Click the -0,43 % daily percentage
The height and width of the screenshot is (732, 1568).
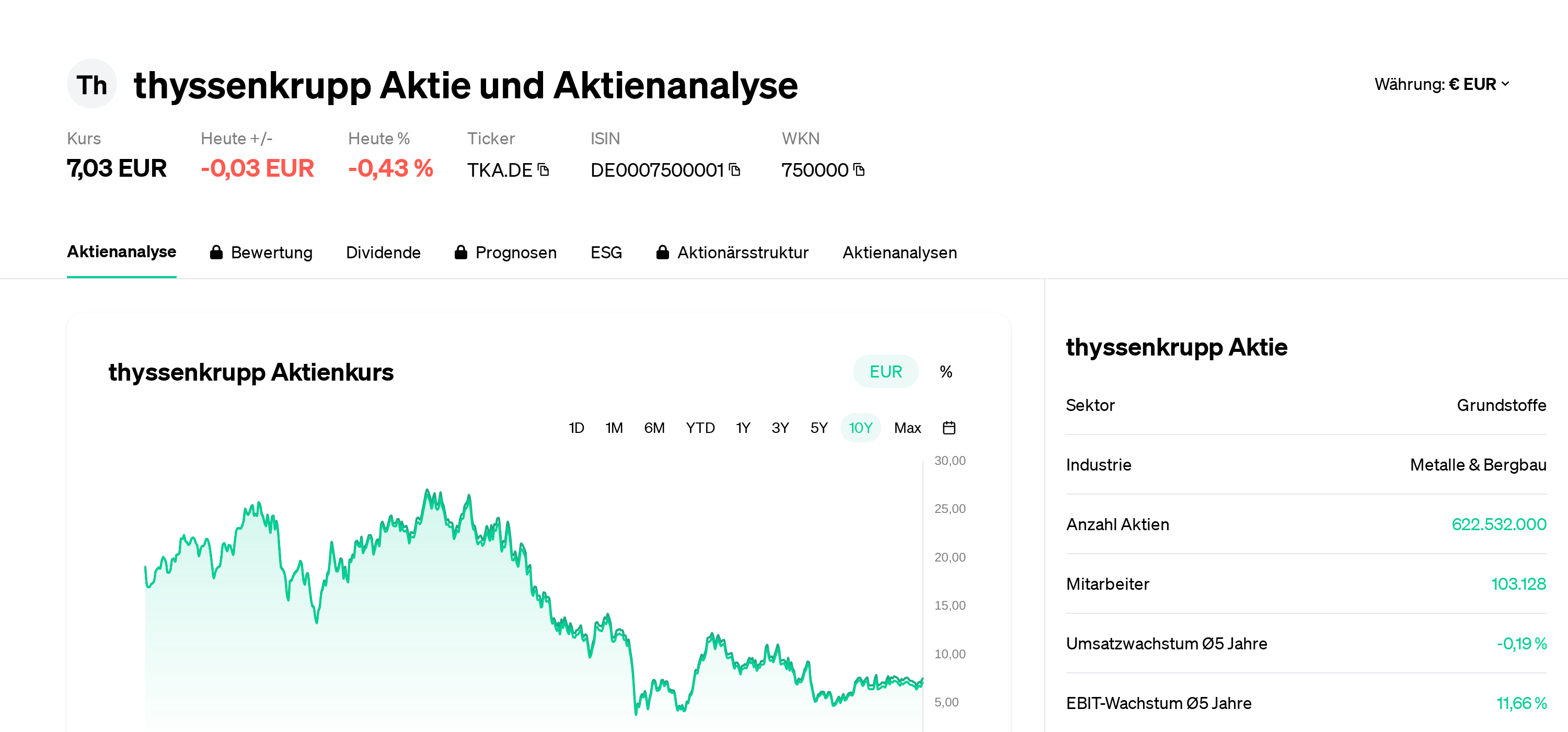[391, 169]
